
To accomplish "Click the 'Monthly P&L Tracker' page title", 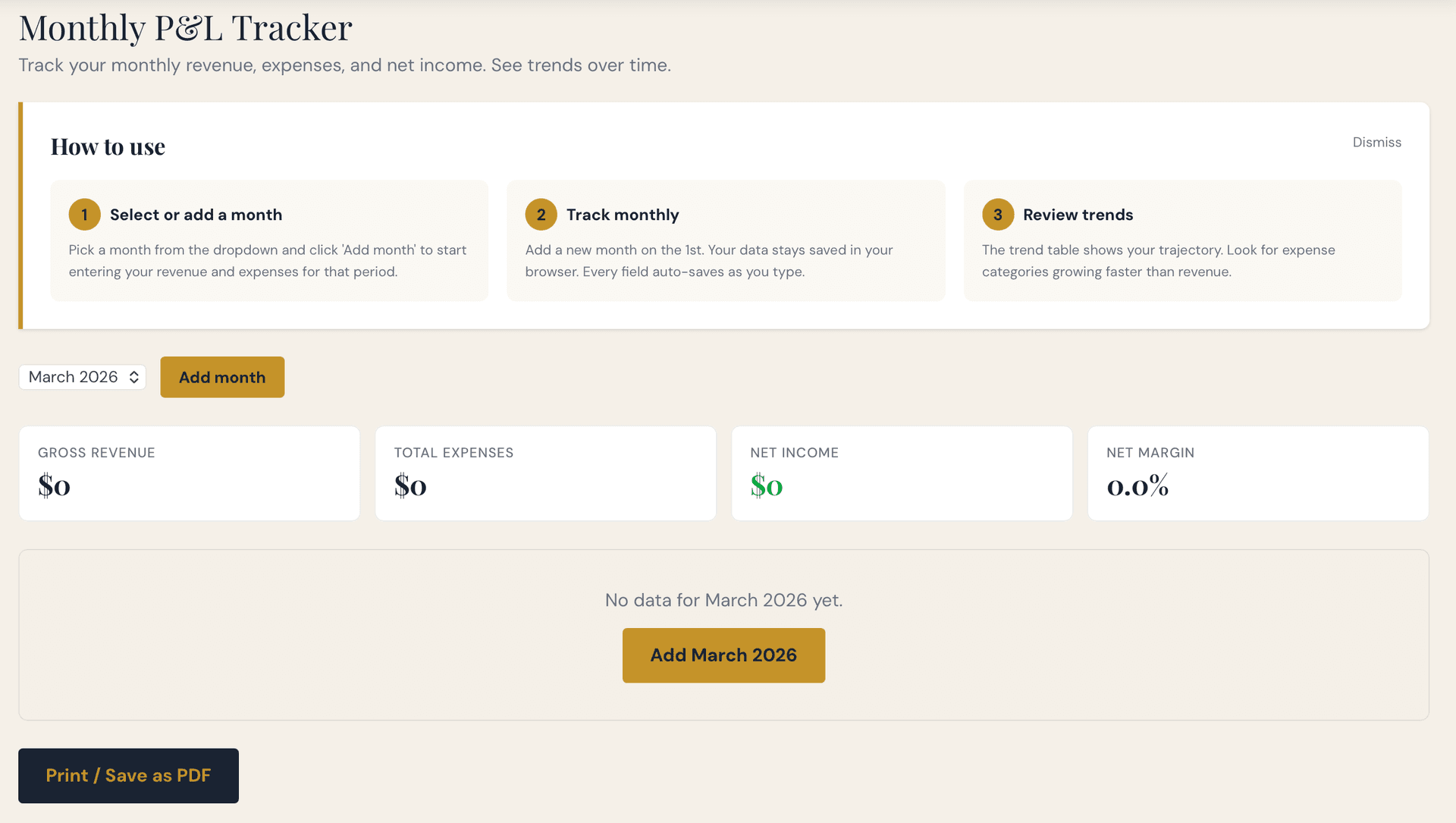I will pyautogui.click(x=185, y=27).
